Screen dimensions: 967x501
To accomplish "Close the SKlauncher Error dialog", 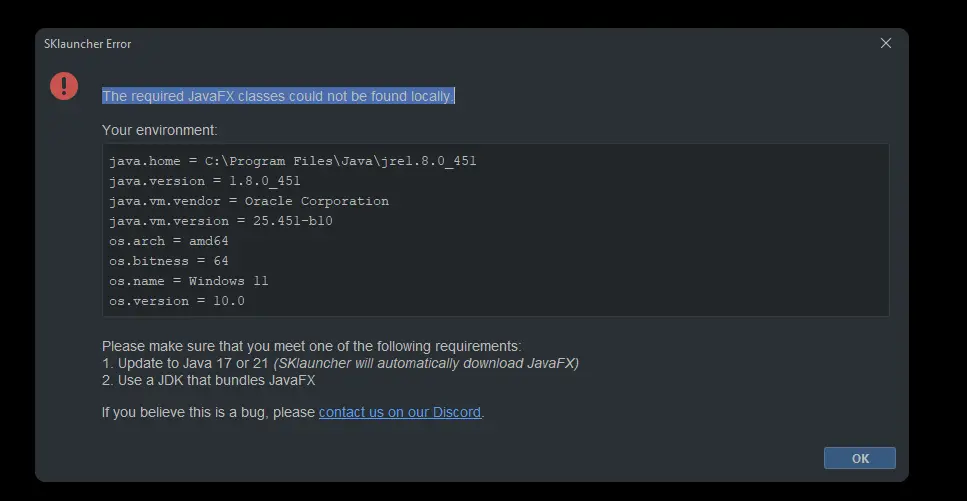I will tap(886, 43).
